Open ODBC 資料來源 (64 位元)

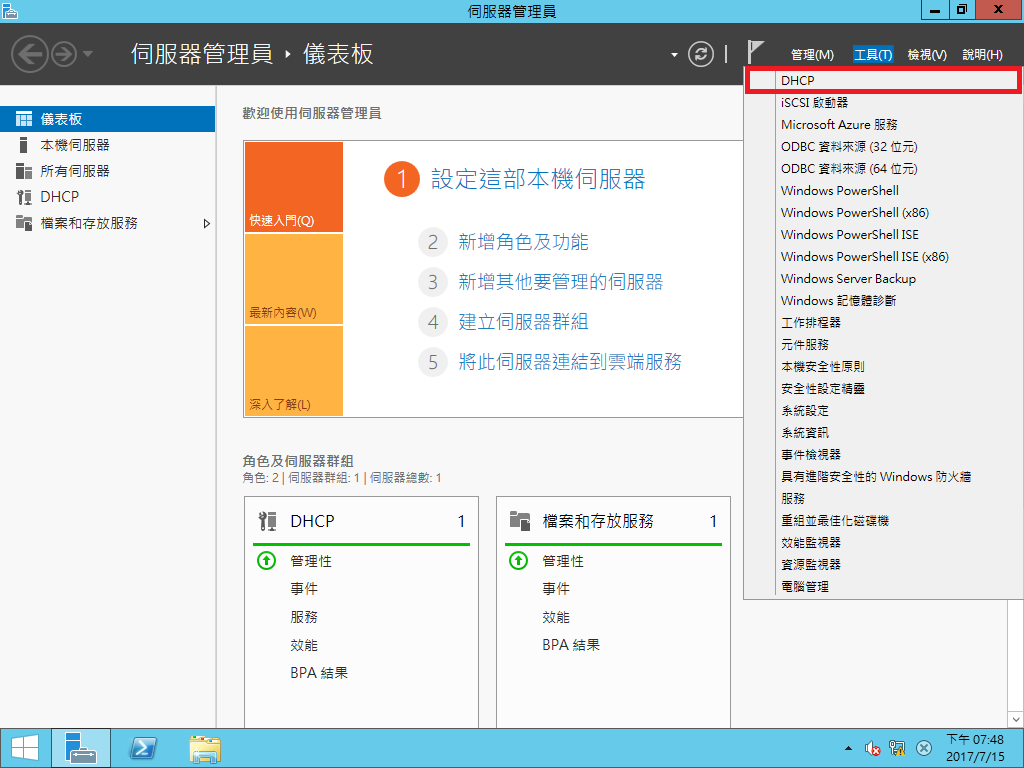884,168
